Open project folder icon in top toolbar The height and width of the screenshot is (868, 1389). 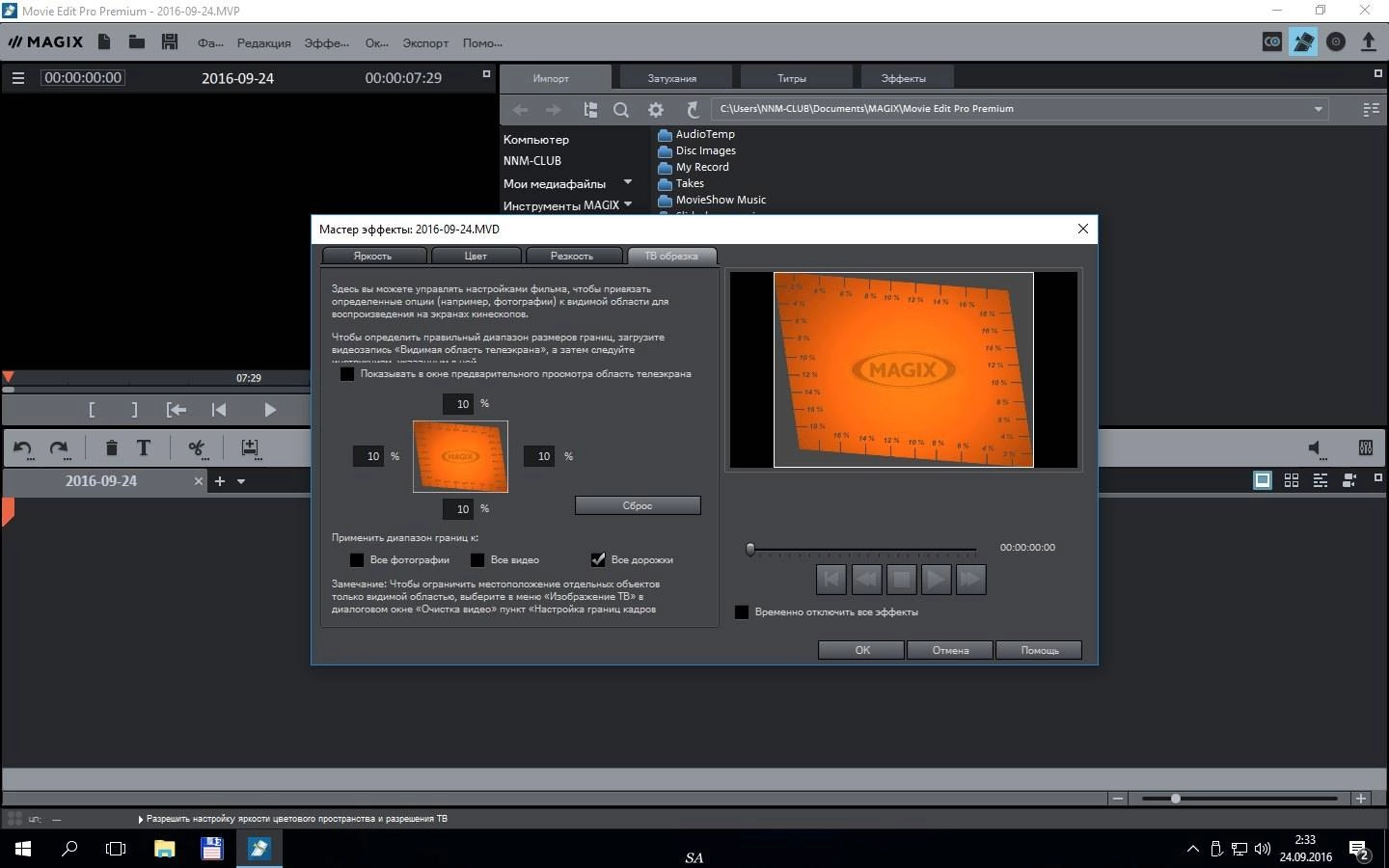pos(137,41)
